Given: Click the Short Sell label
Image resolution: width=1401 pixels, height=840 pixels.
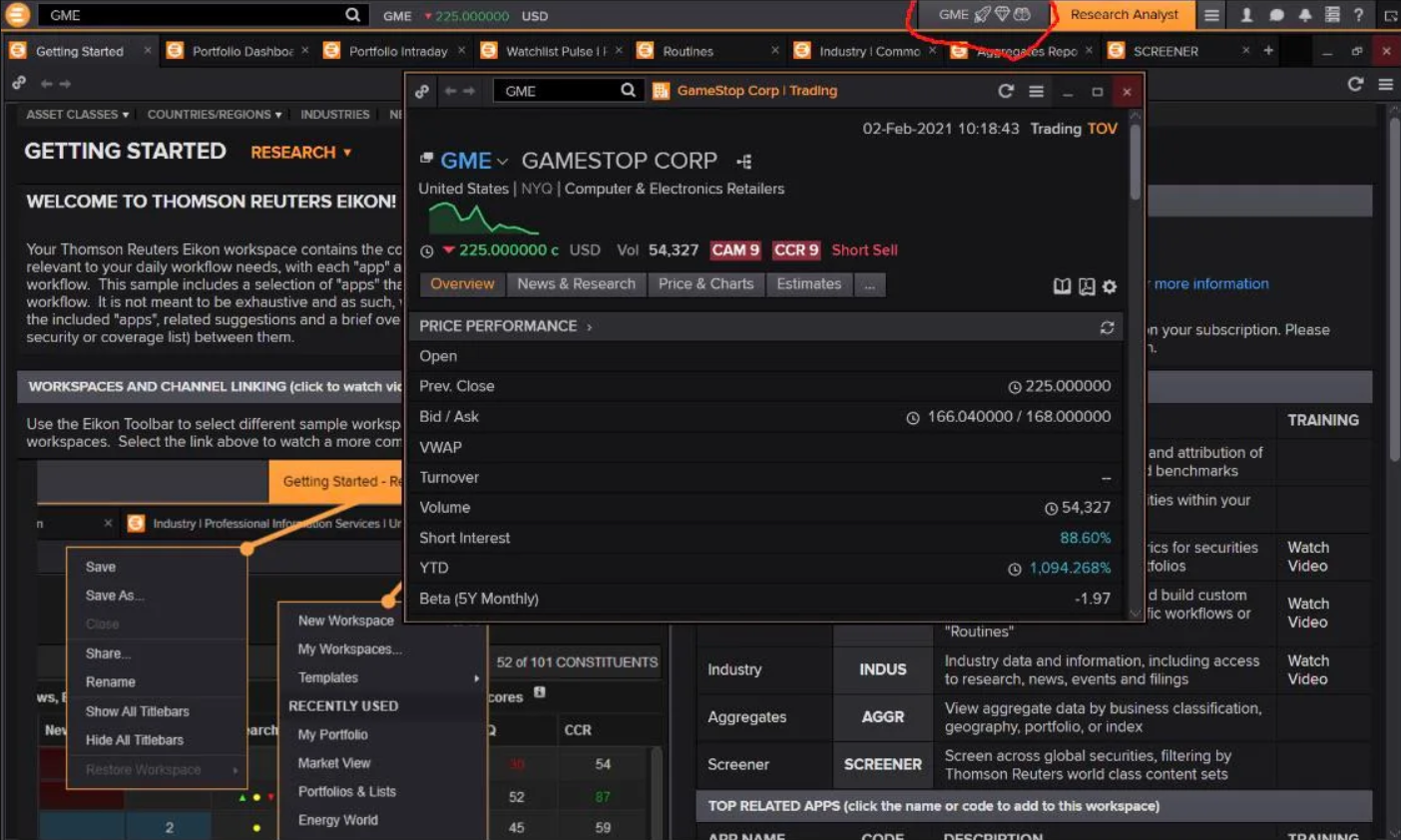Looking at the screenshot, I should (864, 250).
